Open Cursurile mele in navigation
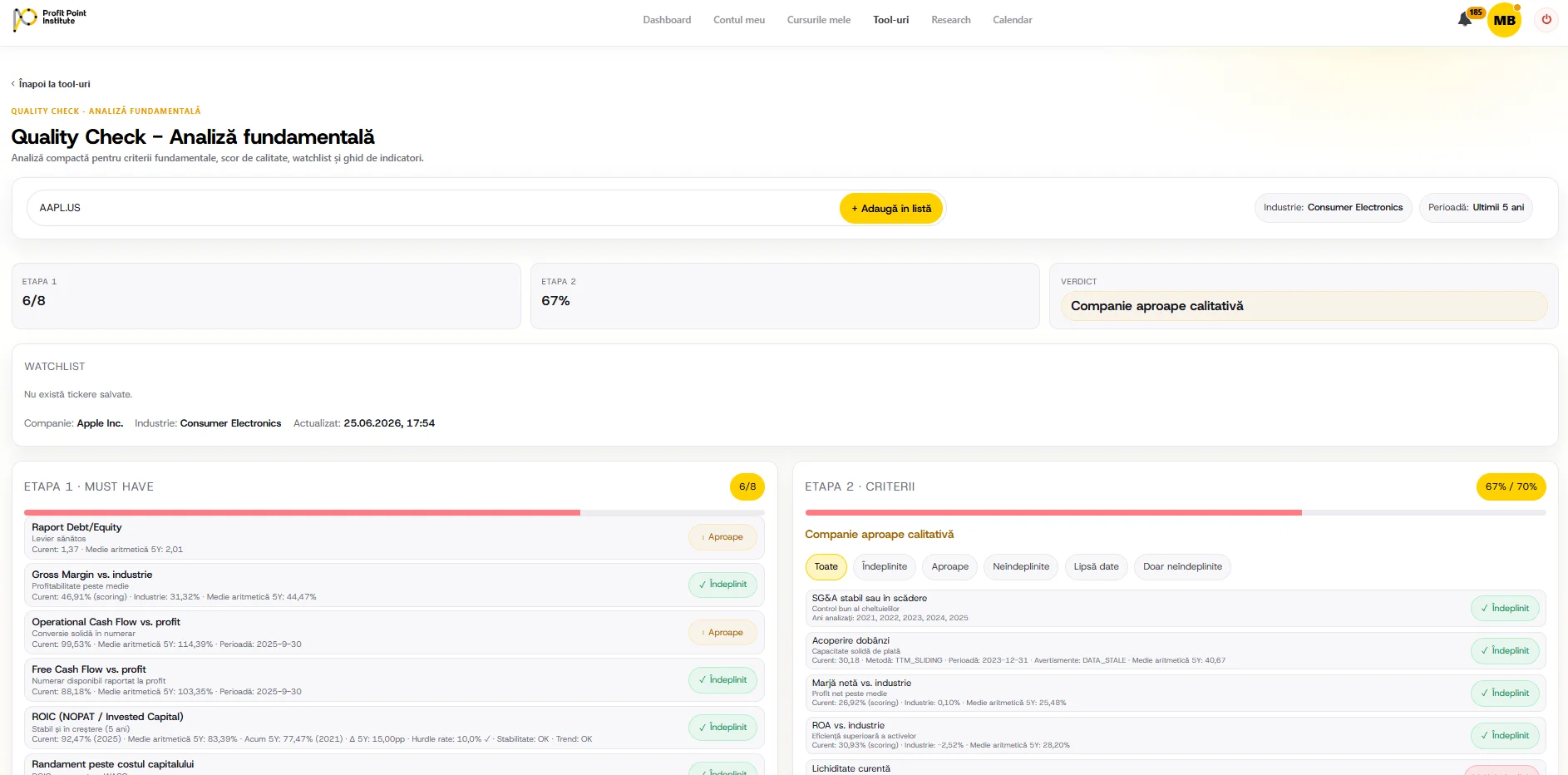The height and width of the screenshot is (775, 1568). click(x=819, y=20)
